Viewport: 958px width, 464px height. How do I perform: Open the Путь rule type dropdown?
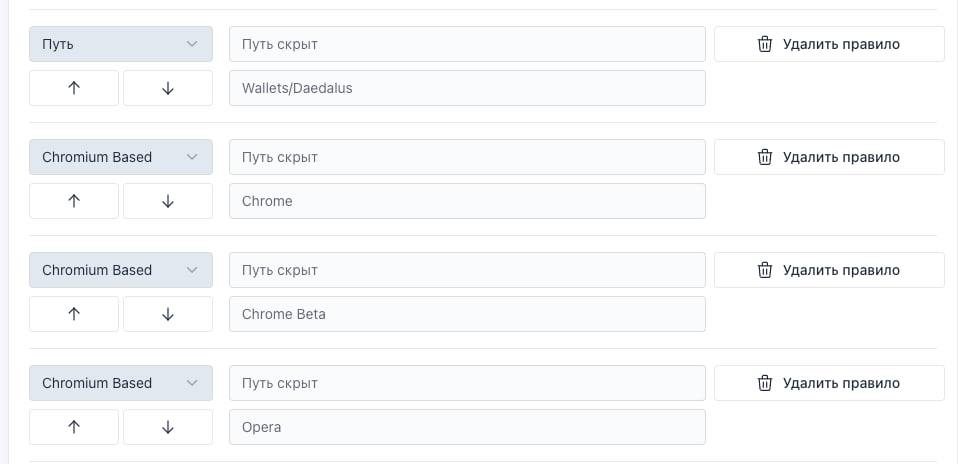coord(121,44)
